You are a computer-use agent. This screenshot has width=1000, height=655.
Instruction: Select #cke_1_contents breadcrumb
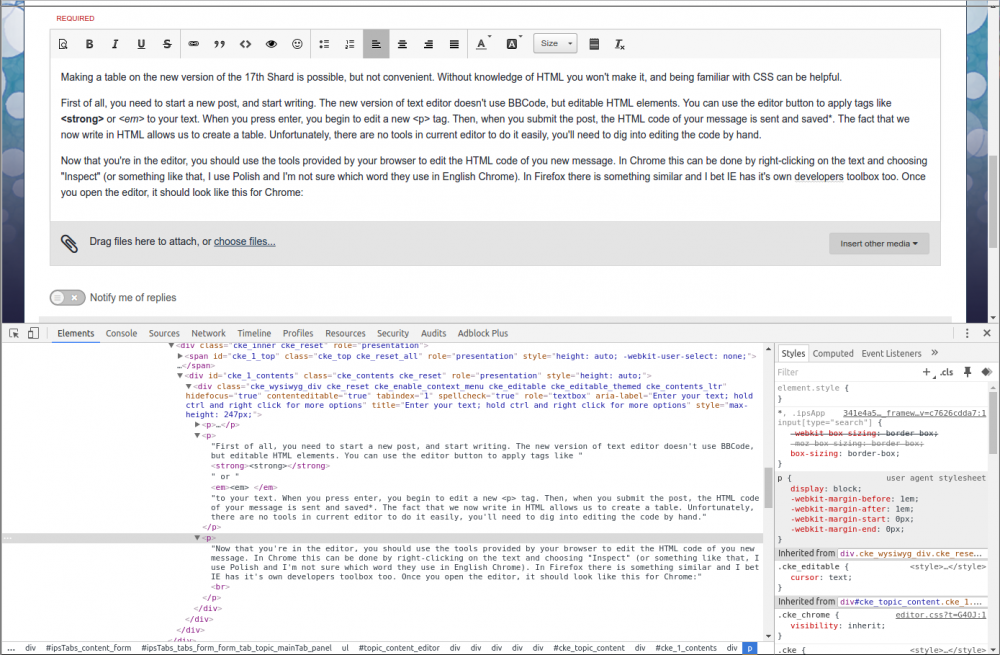pos(686,648)
